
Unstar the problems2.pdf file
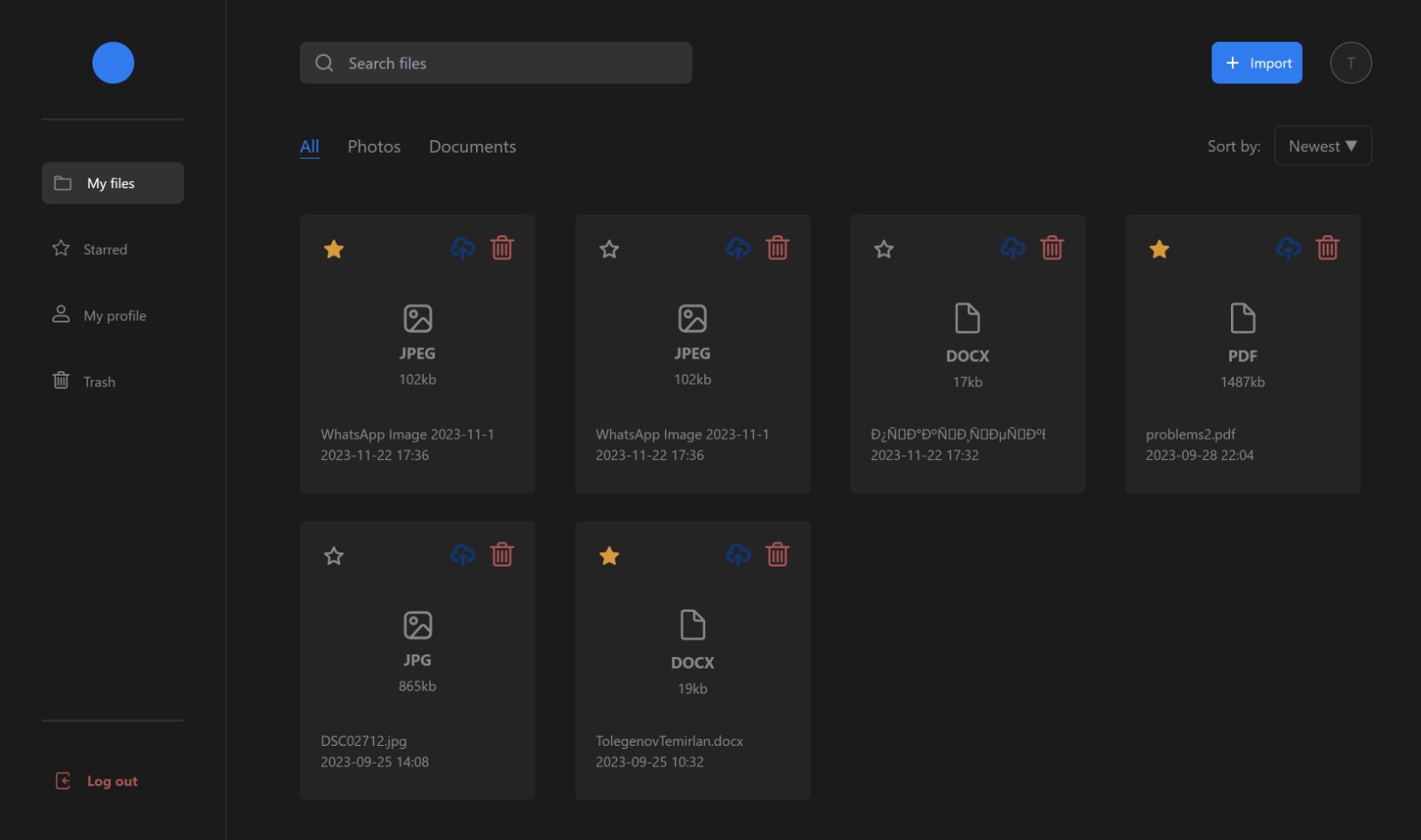[x=1159, y=250]
